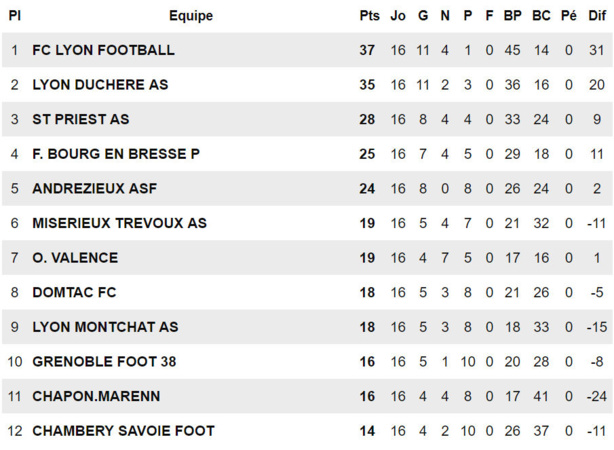Click FC LYON FOOTBALL's 37 points value
This screenshot has height=450, width=614.
click(367, 50)
